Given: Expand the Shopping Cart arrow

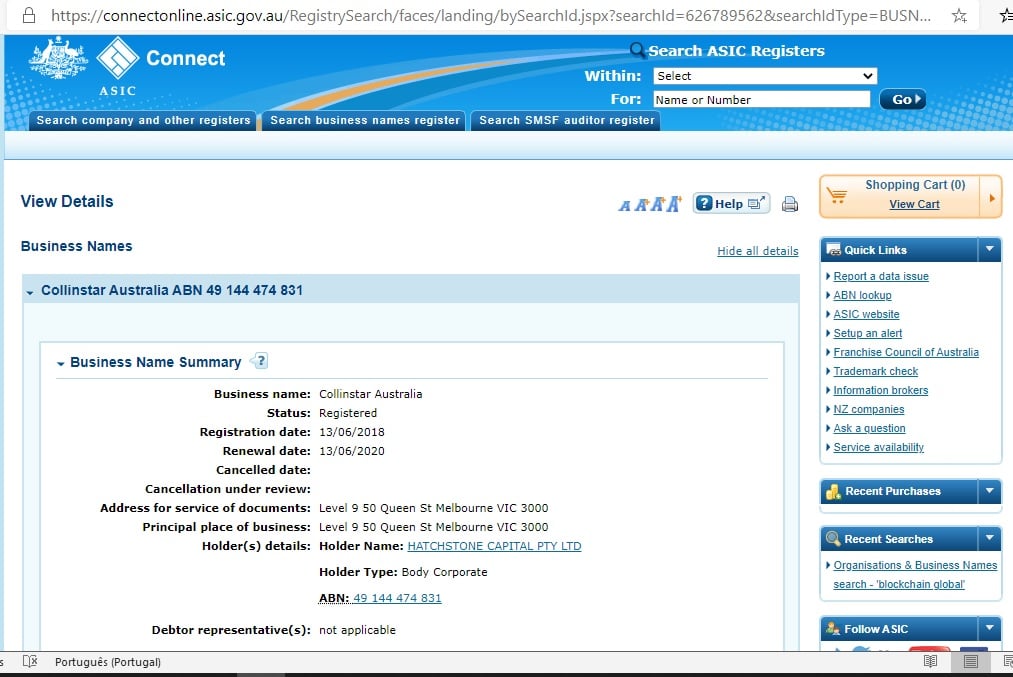Looking at the screenshot, I should pos(992,198).
